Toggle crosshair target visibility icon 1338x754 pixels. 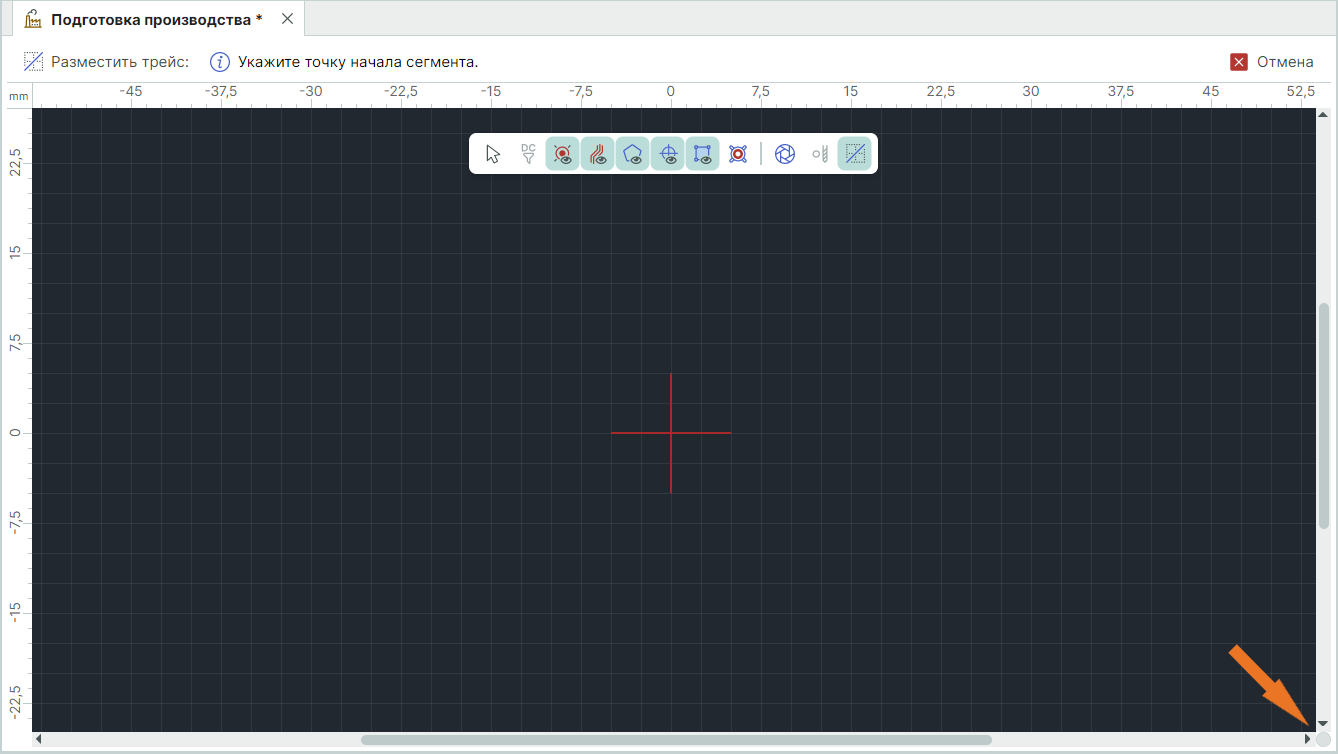[668, 154]
